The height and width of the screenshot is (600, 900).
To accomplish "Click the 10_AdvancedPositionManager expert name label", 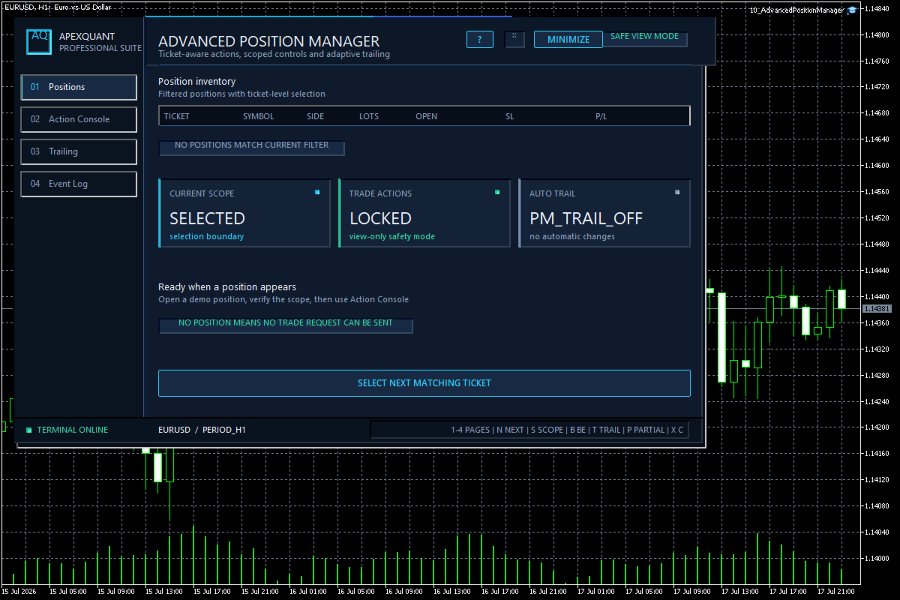I will pyautogui.click(x=797, y=10).
